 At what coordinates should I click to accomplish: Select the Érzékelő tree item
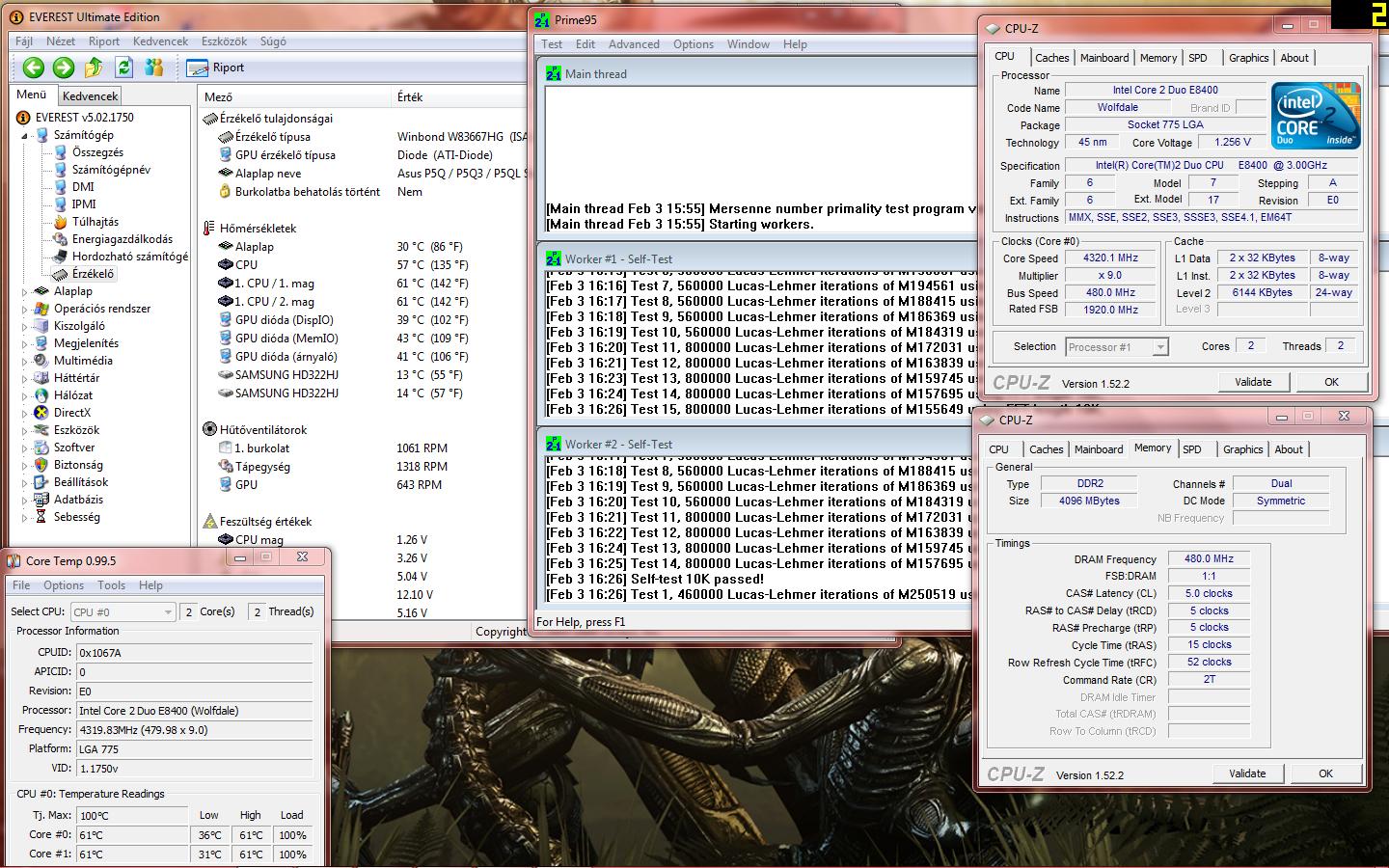tap(93, 274)
